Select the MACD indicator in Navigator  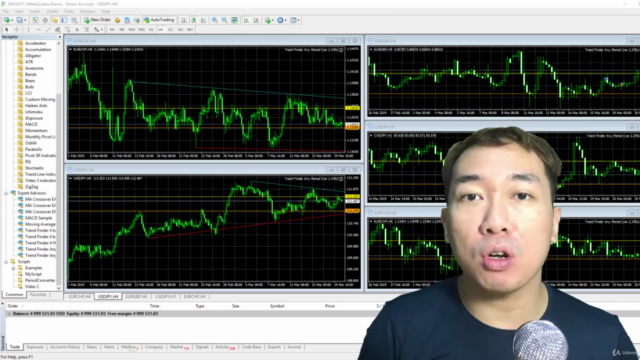pos(31,124)
